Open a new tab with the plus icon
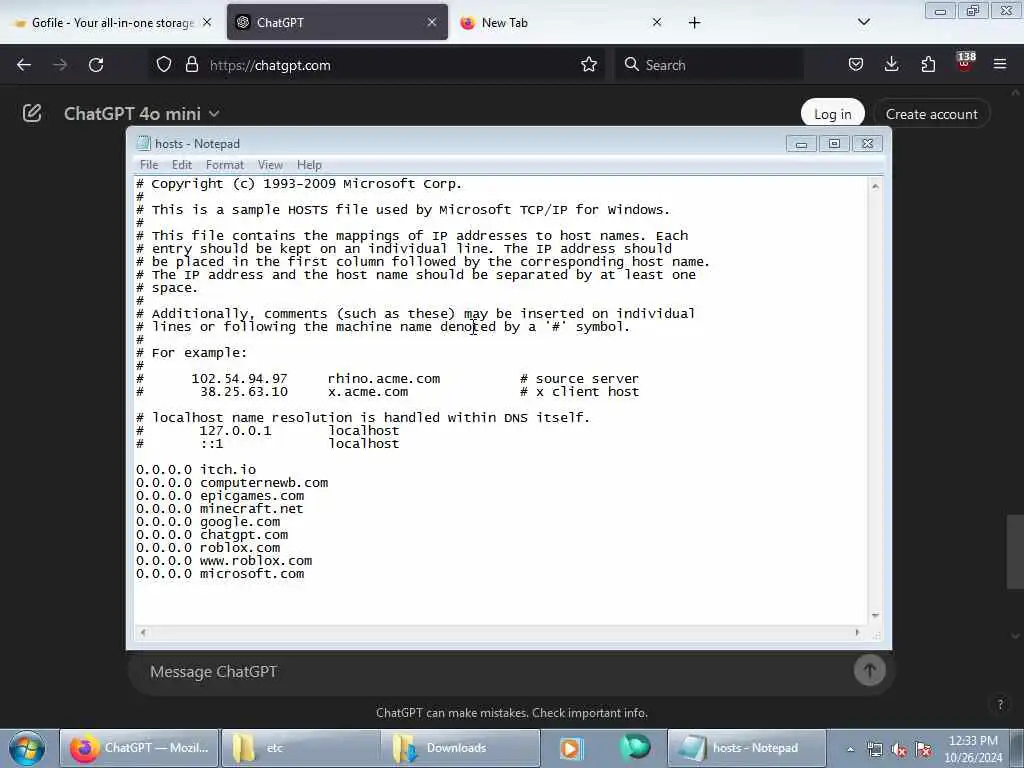Screen dimensions: 1024x768 click(x=694, y=23)
